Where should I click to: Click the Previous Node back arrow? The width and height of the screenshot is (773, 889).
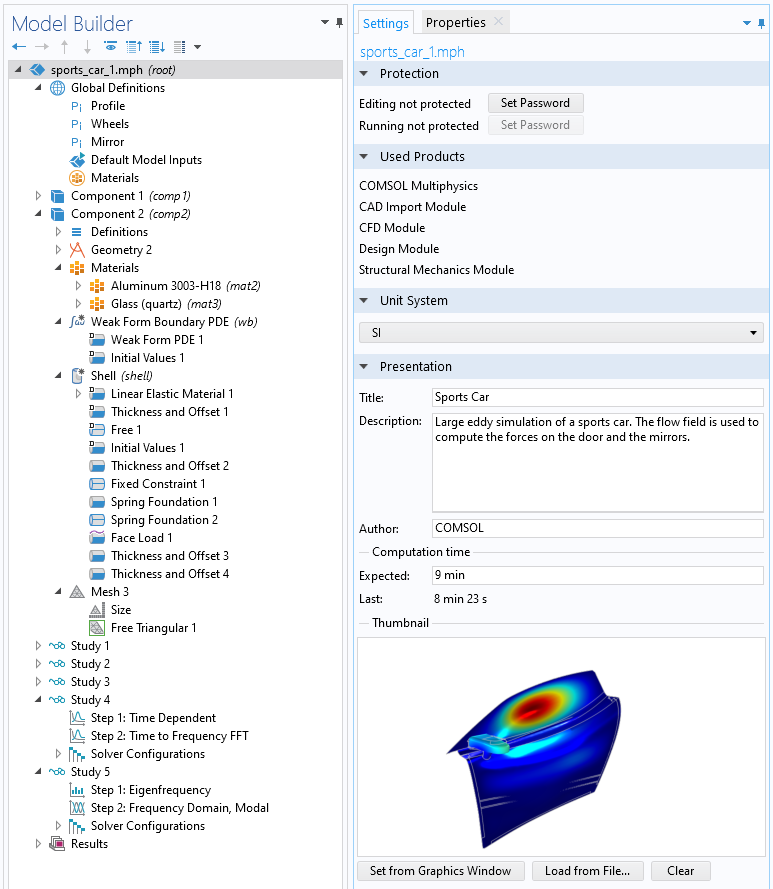[19, 47]
